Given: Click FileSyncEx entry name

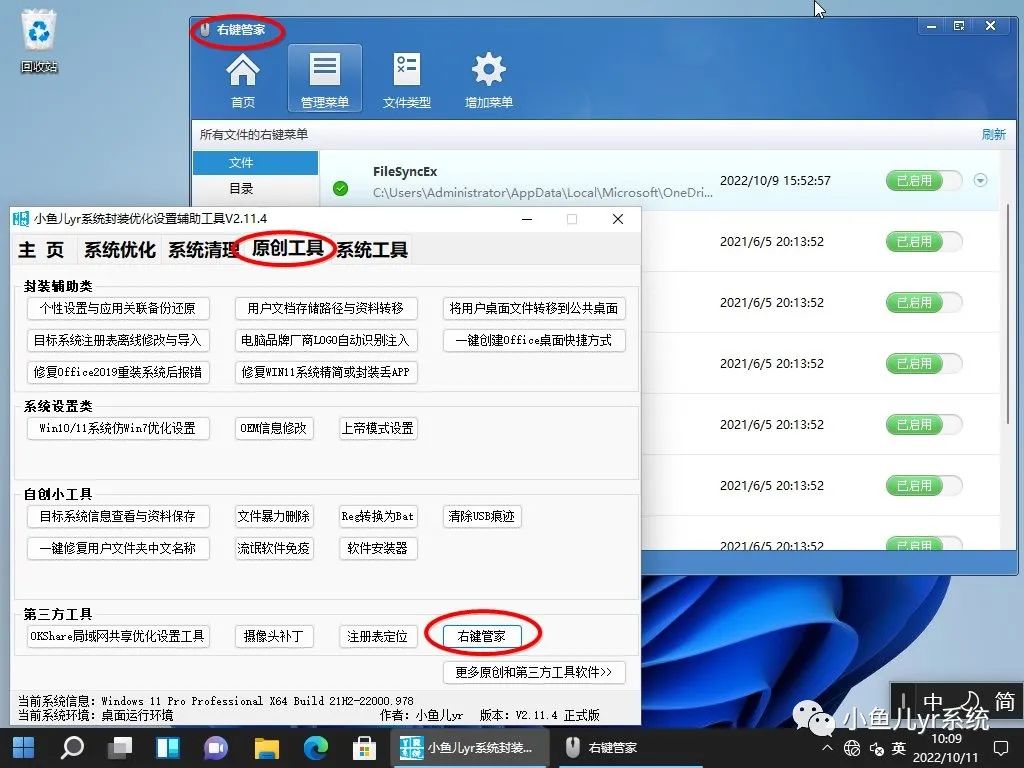Looking at the screenshot, I should (405, 172).
